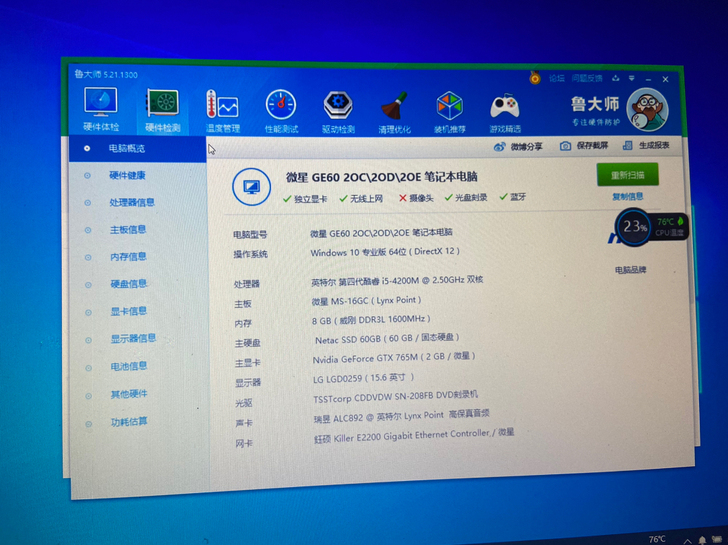Click the Killer E2200 network card value
The height and width of the screenshot is (545, 728).
coord(414,435)
